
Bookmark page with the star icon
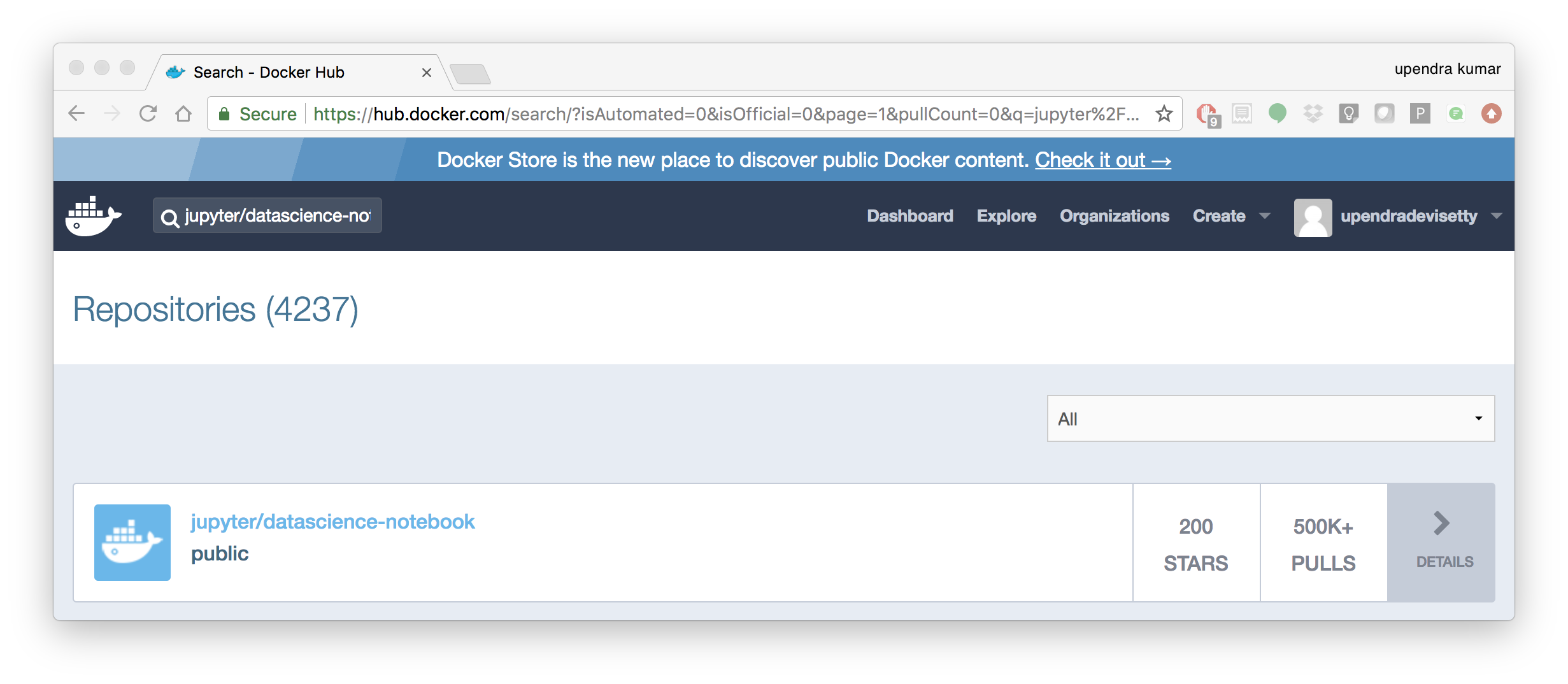point(1164,114)
